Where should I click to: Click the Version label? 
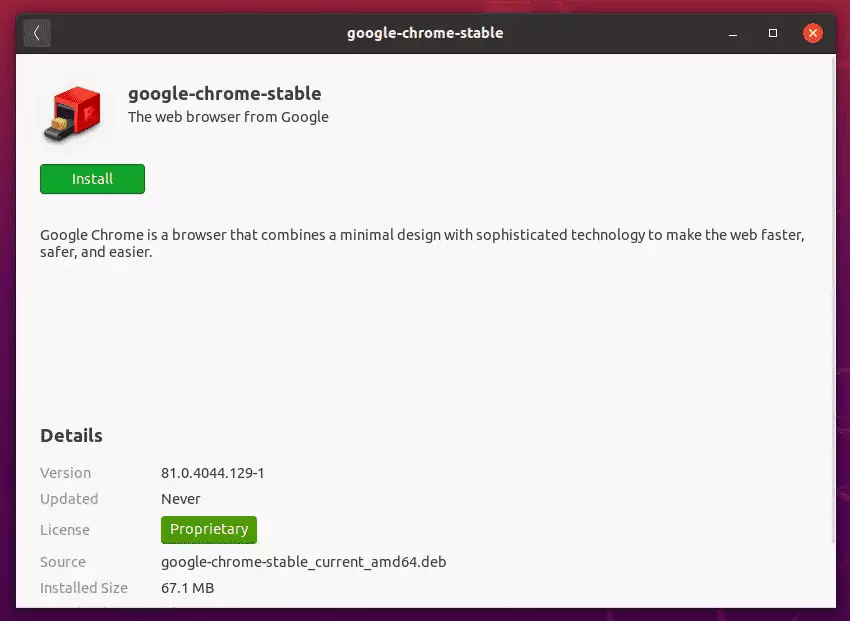click(x=66, y=473)
